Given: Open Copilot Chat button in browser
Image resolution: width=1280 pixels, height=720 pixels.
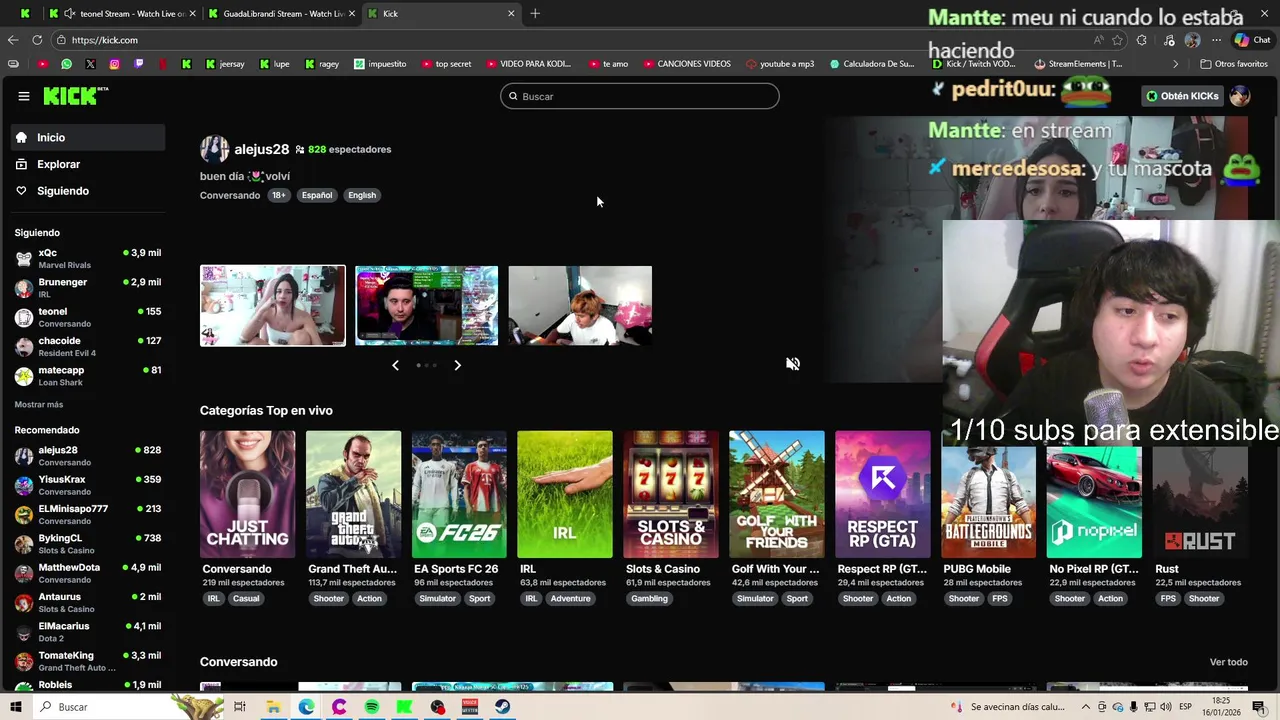Looking at the screenshot, I should point(1252,40).
